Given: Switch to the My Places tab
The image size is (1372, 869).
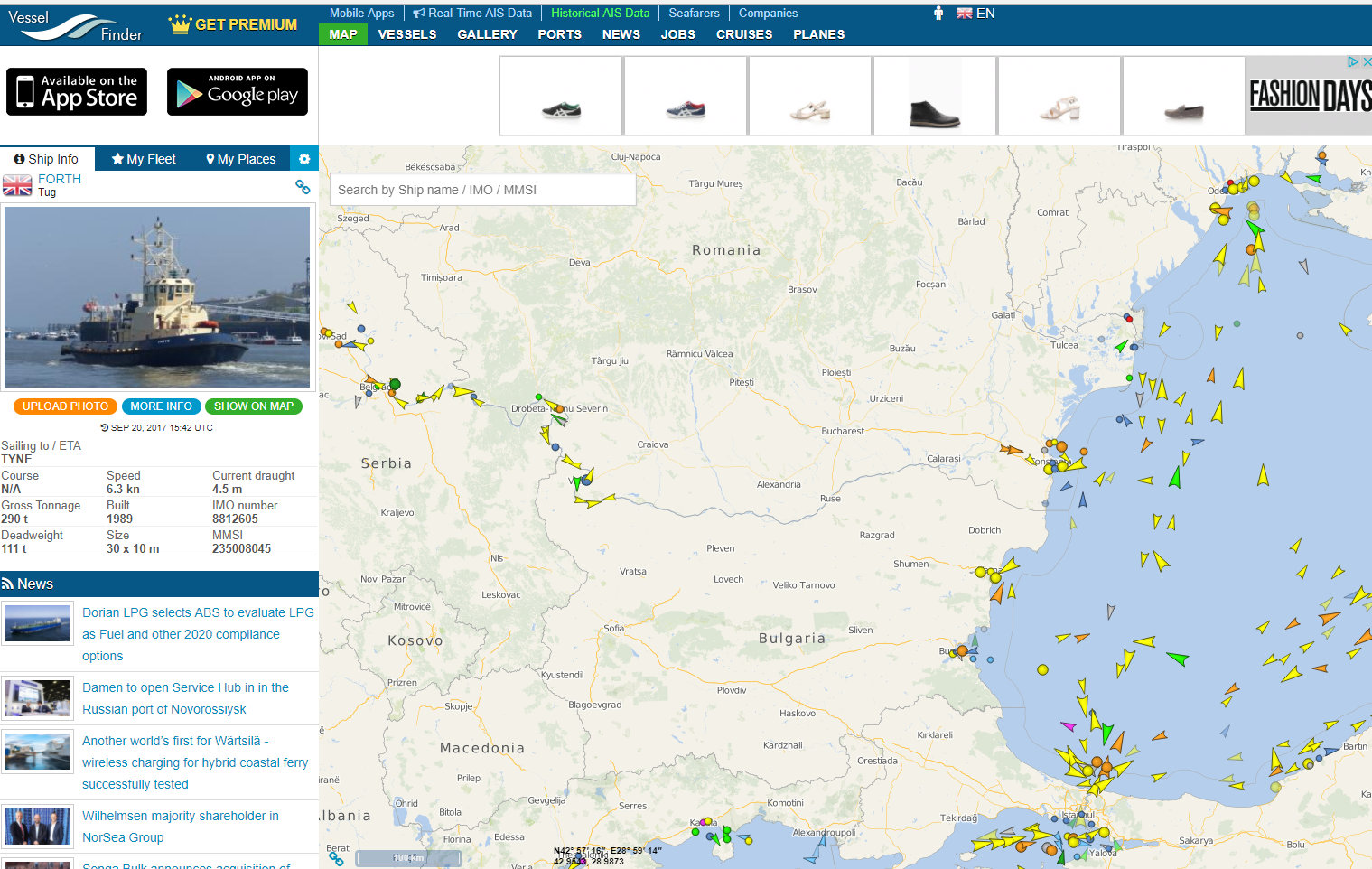Looking at the screenshot, I should [241, 159].
